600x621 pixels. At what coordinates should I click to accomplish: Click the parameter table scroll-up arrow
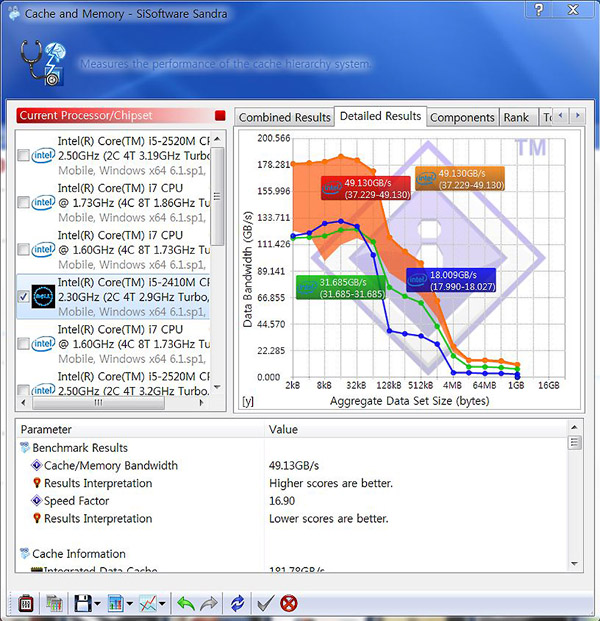(574, 427)
